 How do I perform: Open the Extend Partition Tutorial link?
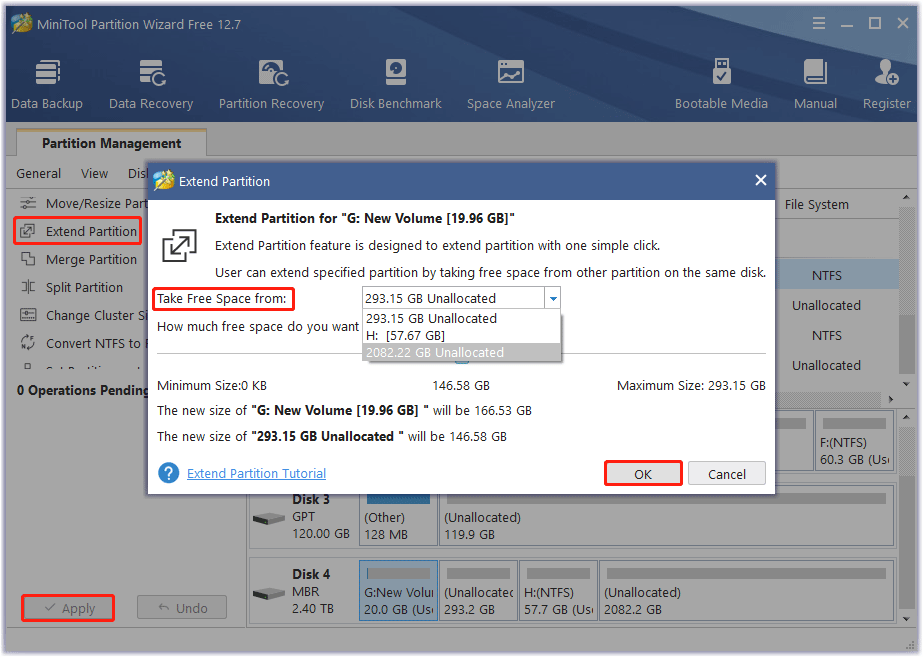tap(256, 473)
